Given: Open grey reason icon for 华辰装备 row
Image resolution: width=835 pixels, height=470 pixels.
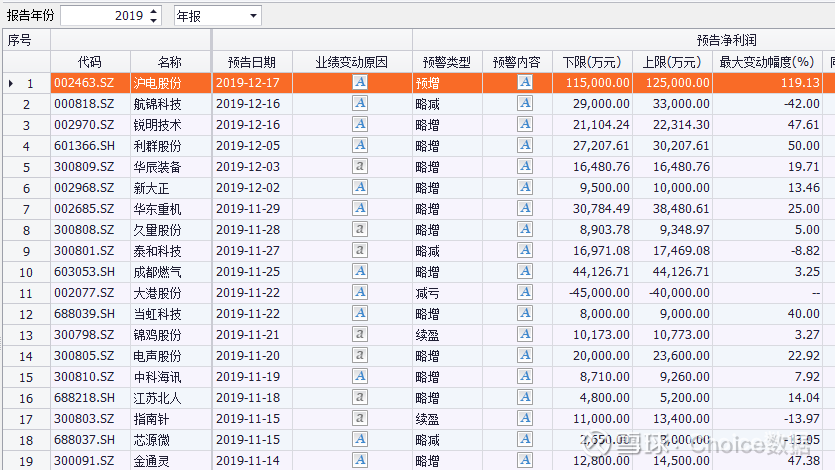Looking at the screenshot, I should tap(360, 167).
